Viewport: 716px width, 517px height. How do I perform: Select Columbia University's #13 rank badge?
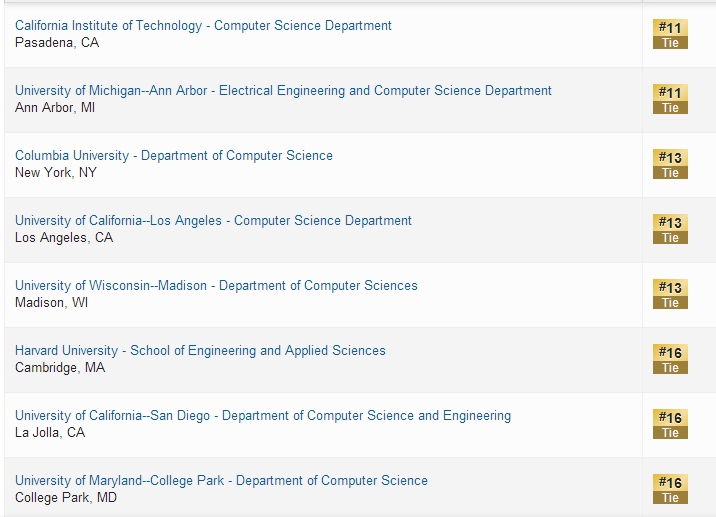pos(670,164)
